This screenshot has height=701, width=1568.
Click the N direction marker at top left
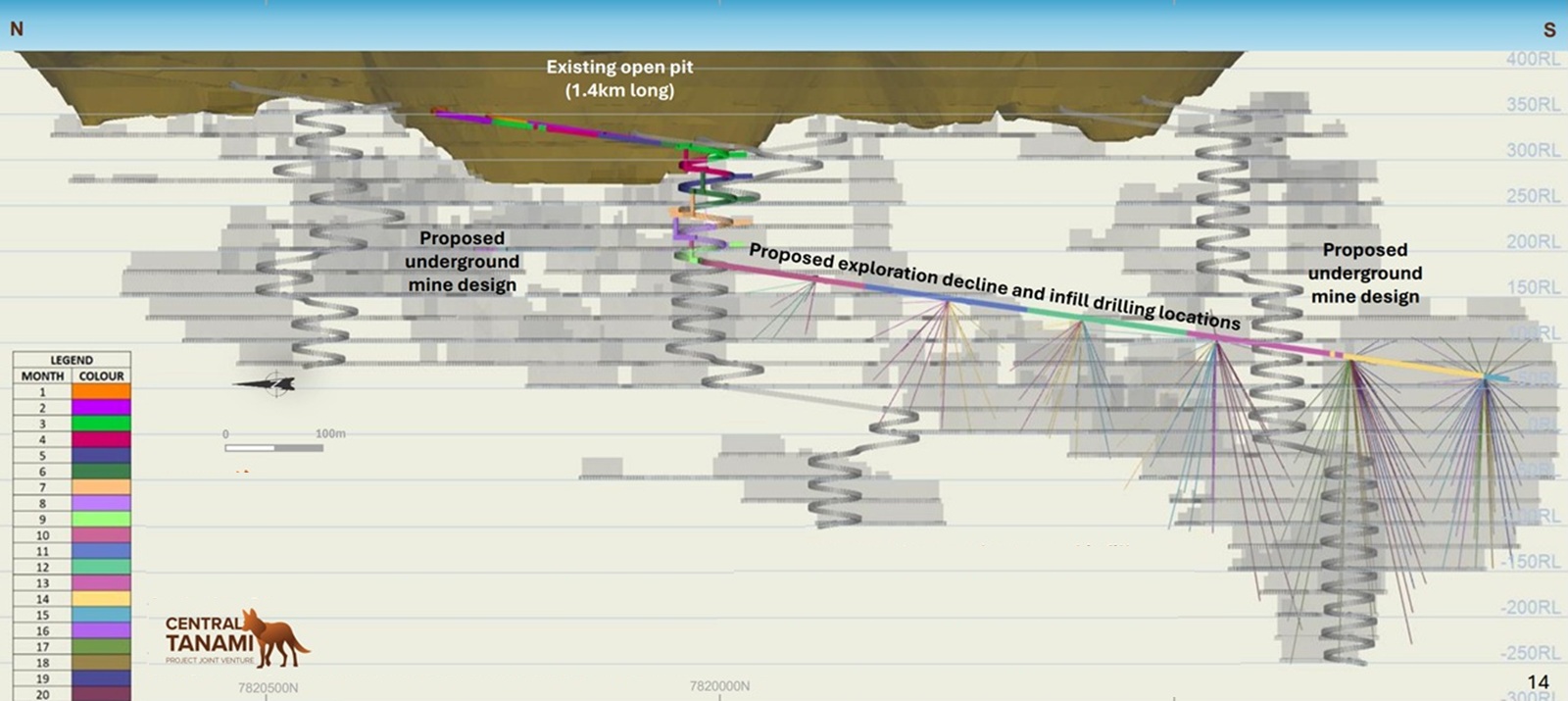click(x=17, y=29)
